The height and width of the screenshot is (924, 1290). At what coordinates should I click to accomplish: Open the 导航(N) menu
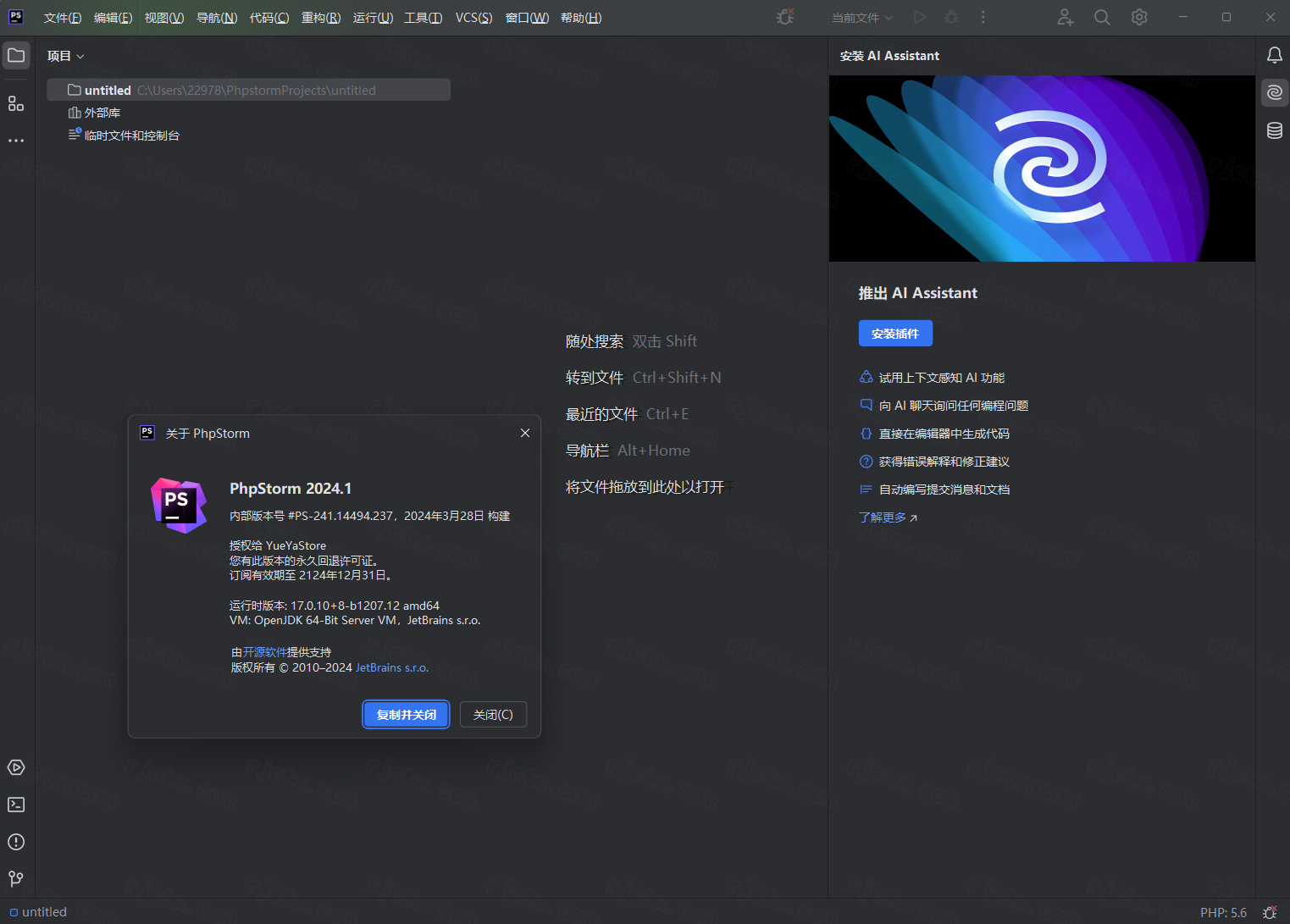(217, 18)
